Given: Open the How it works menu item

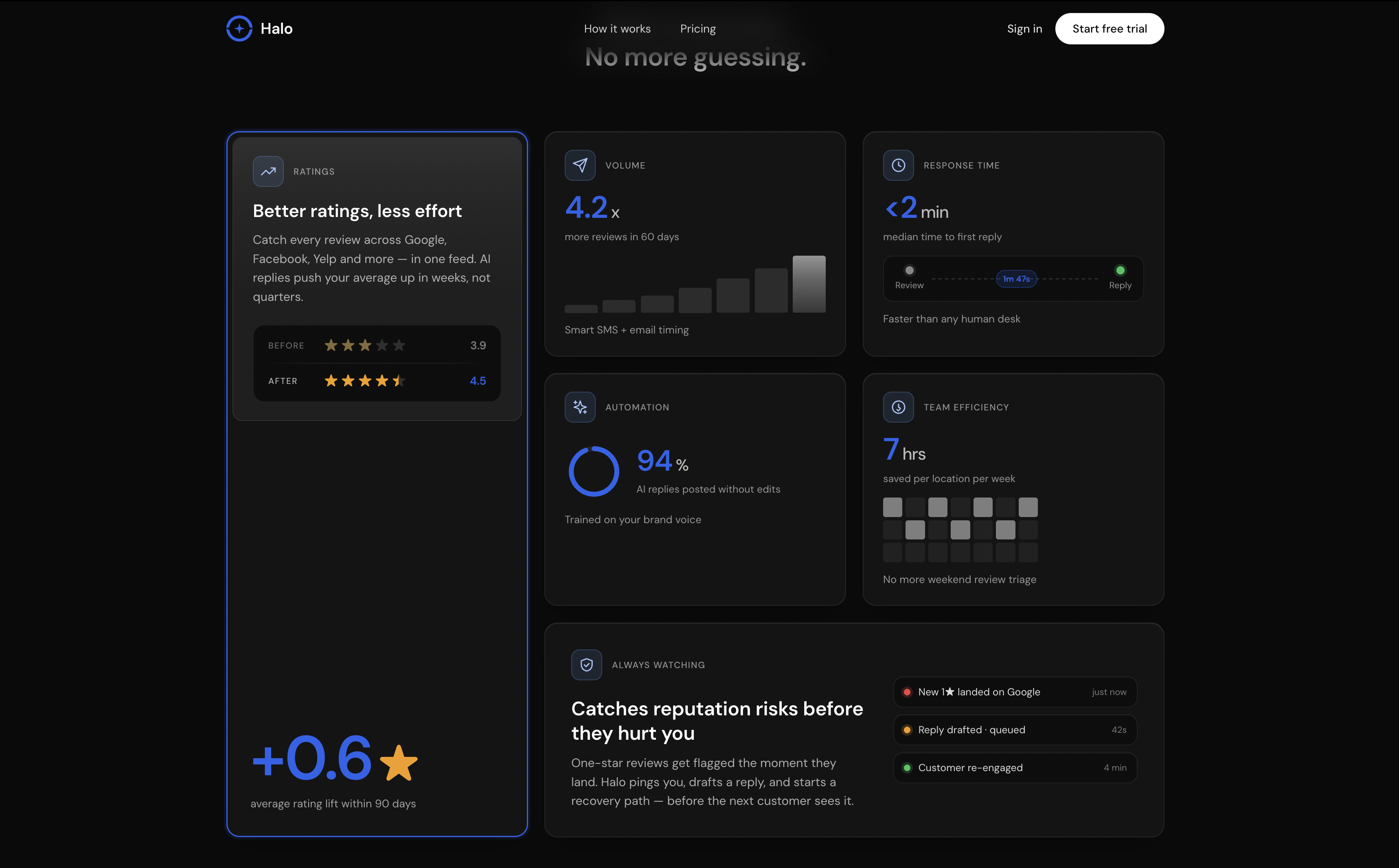Looking at the screenshot, I should pyautogui.click(x=617, y=29).
